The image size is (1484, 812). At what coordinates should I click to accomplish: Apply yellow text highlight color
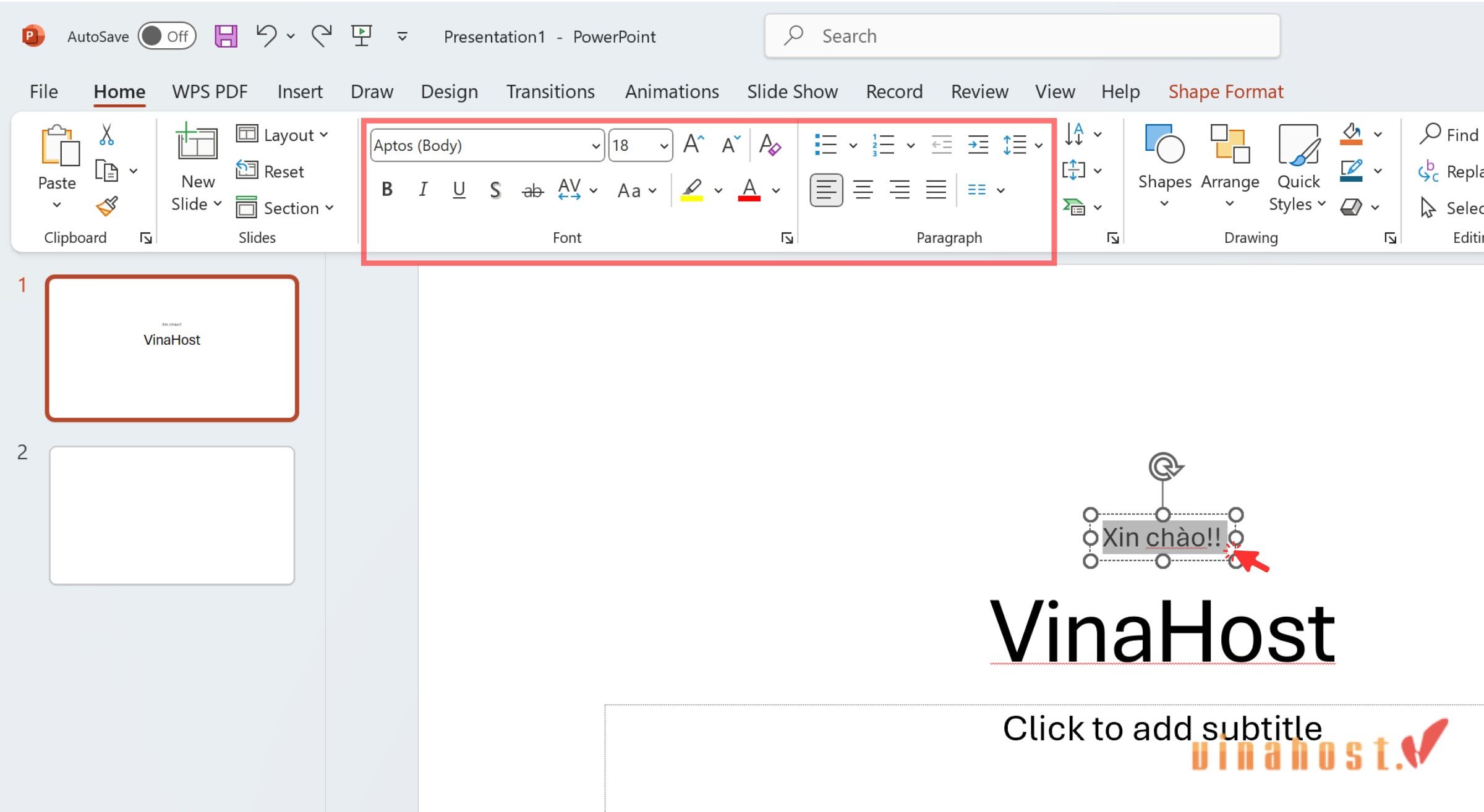coord(692,190)
